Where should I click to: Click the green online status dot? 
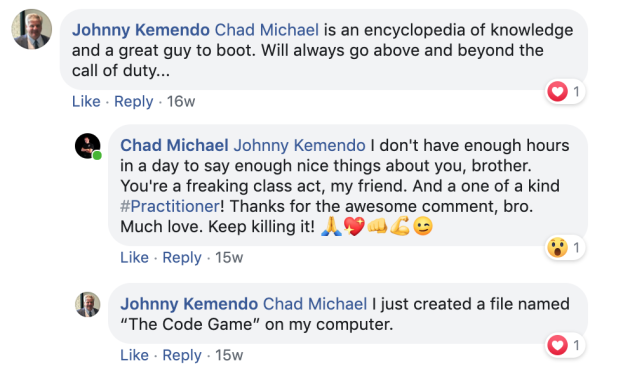point(97,155)
